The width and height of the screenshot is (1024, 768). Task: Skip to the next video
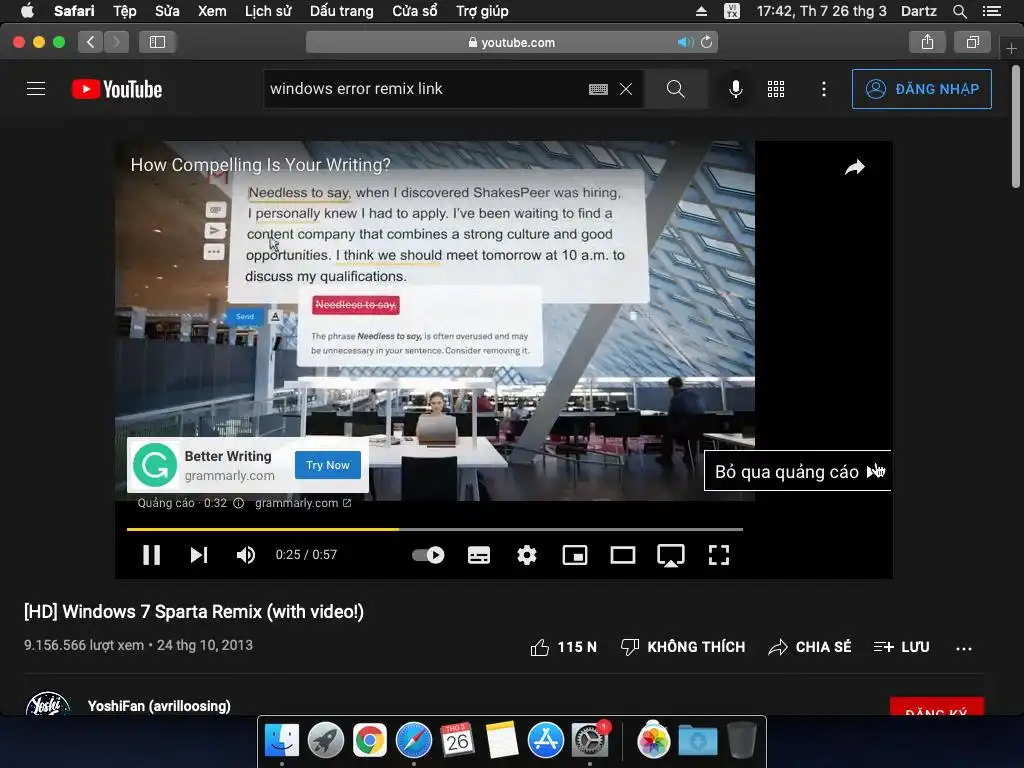click(x=199, y=555)
